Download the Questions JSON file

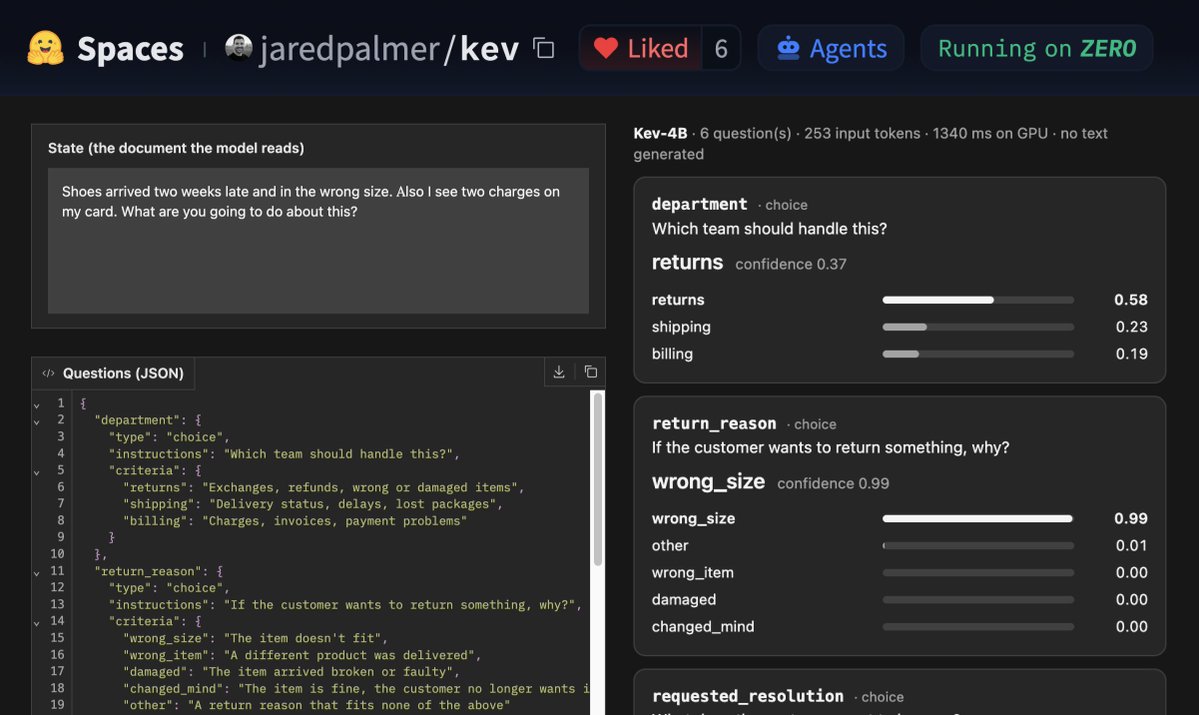[x=559, y=372]
